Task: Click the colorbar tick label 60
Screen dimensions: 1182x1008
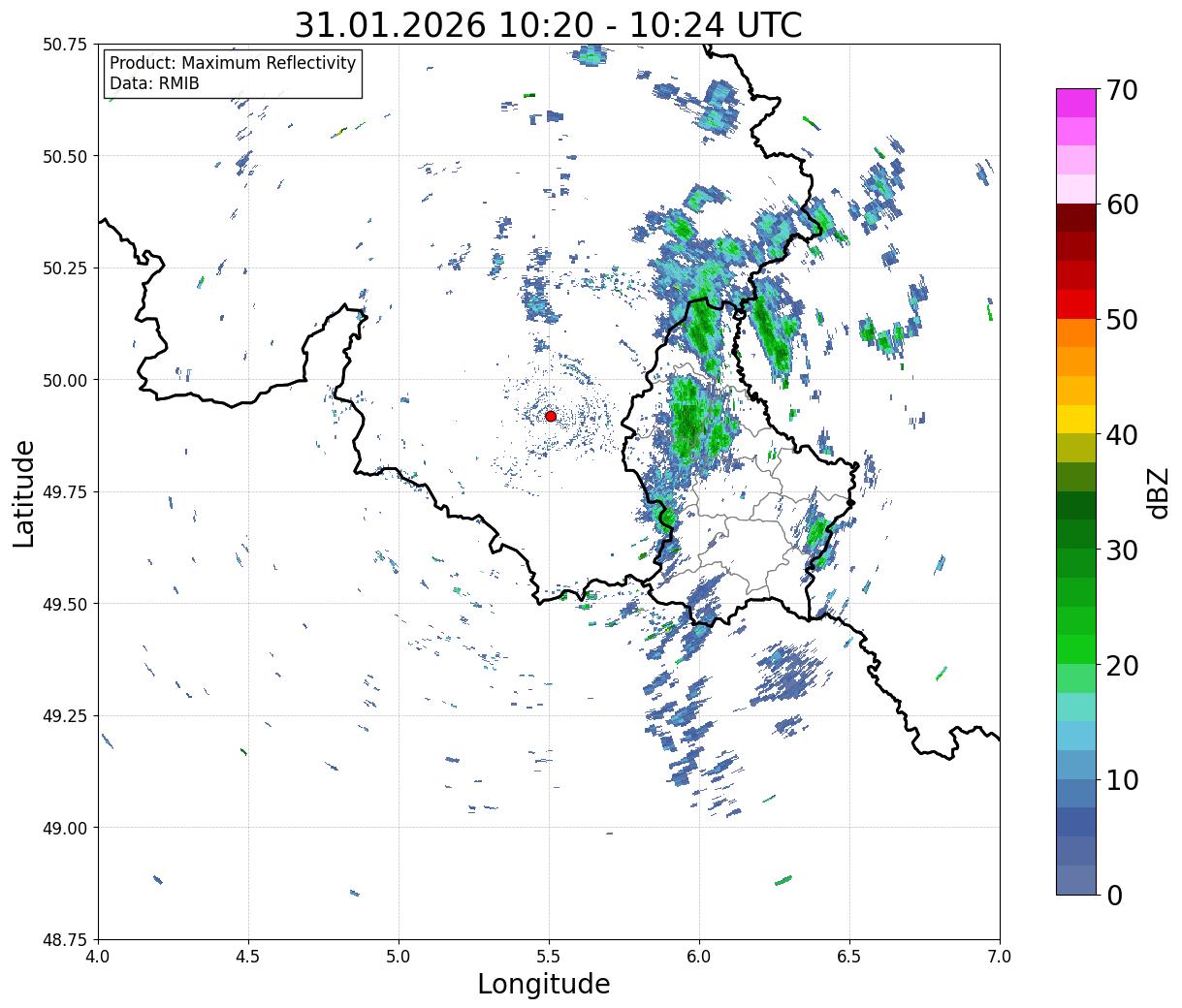Action: (1122, 205)
